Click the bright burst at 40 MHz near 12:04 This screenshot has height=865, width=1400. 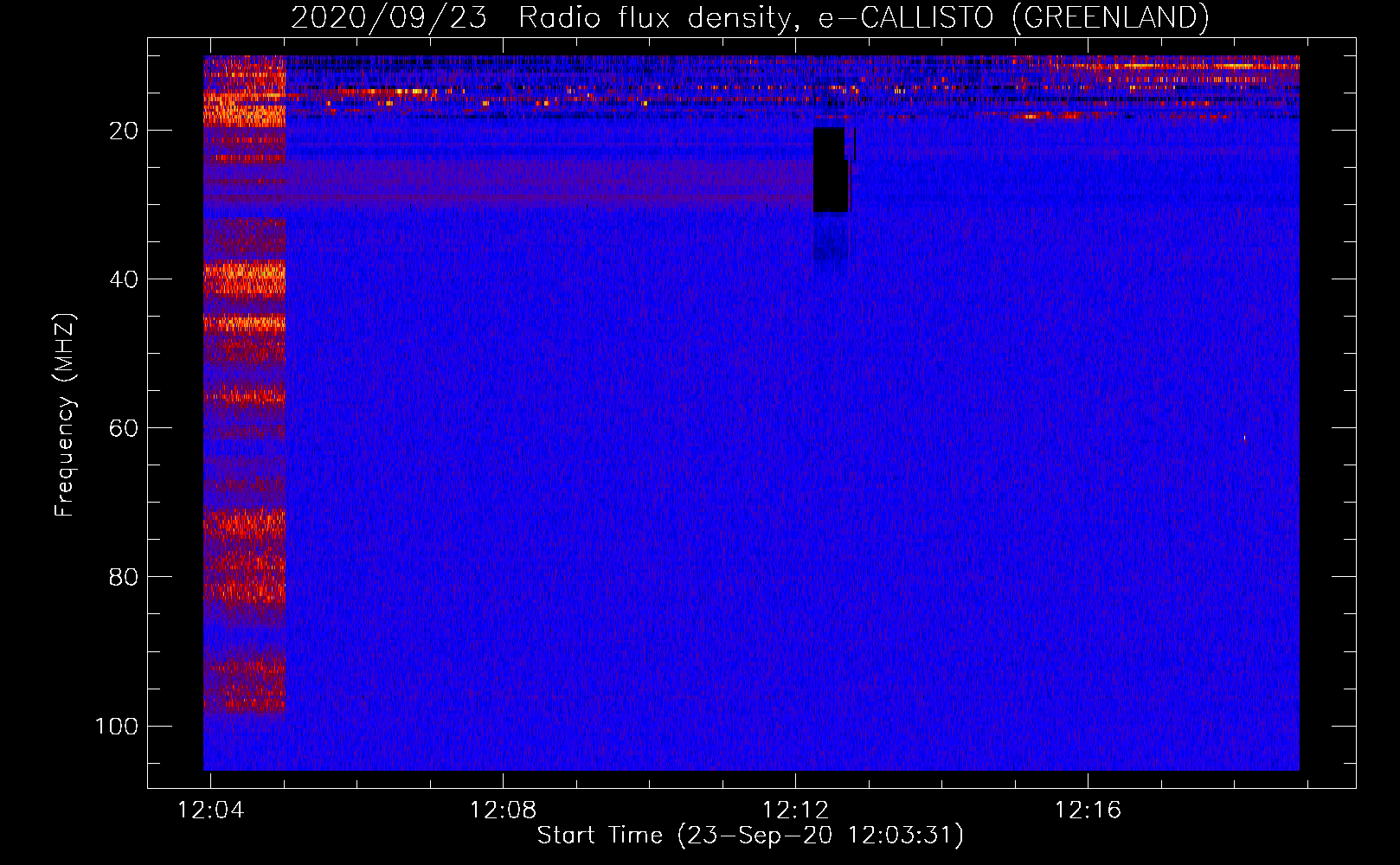pos(245,279)
